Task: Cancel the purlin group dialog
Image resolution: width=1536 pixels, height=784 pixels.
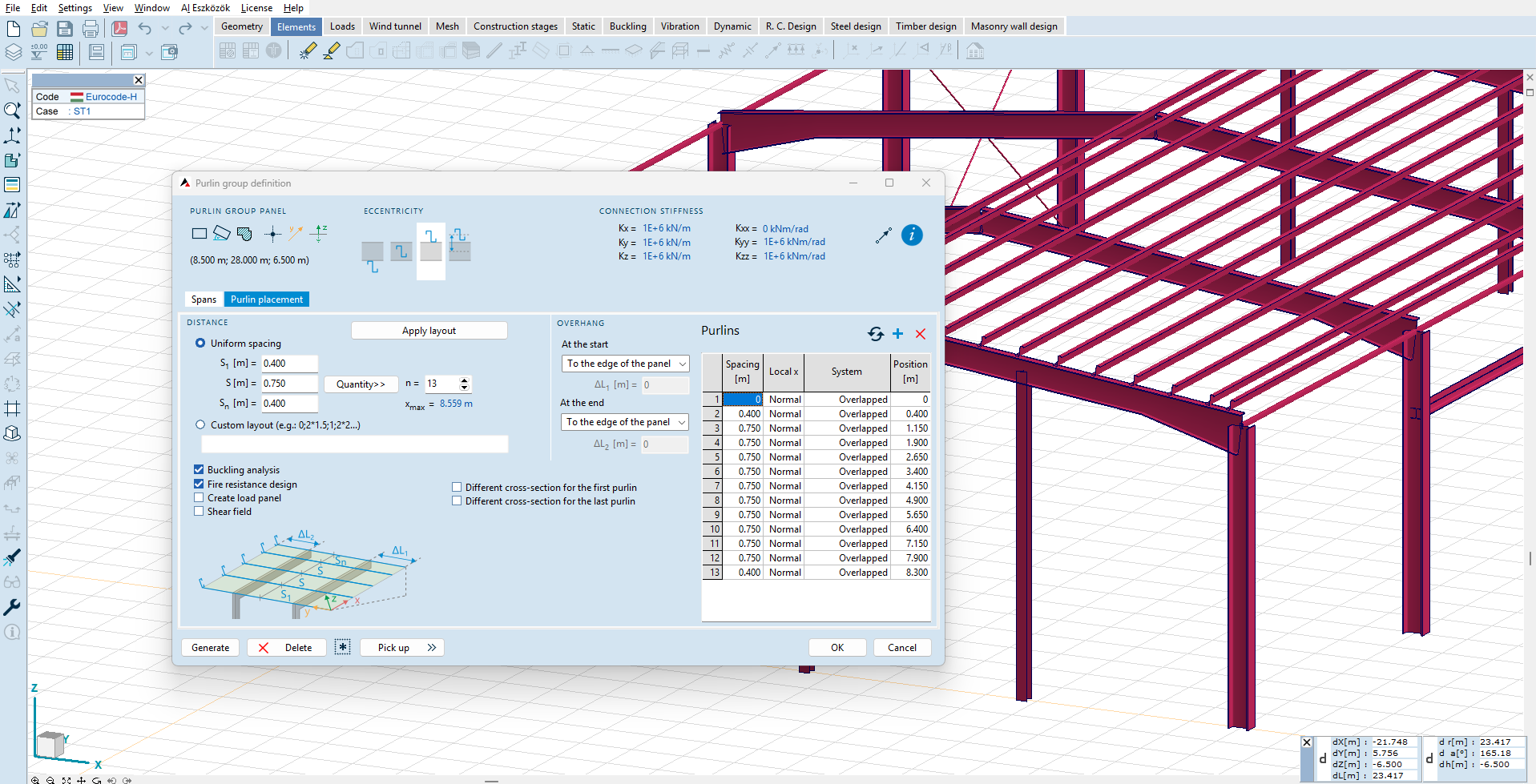Action: (x=902, y=647)
